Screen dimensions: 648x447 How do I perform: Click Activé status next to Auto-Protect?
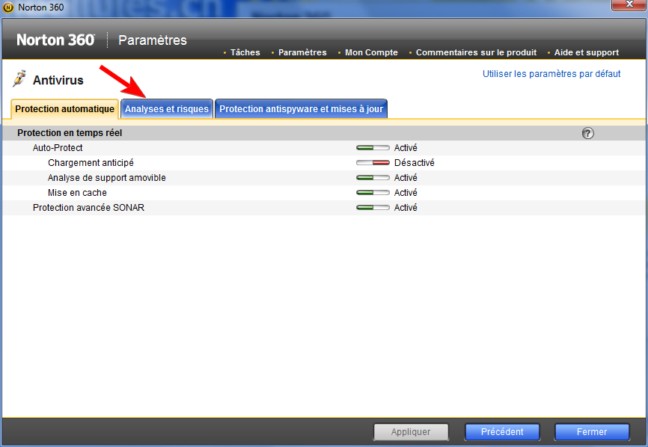point(405,148)
